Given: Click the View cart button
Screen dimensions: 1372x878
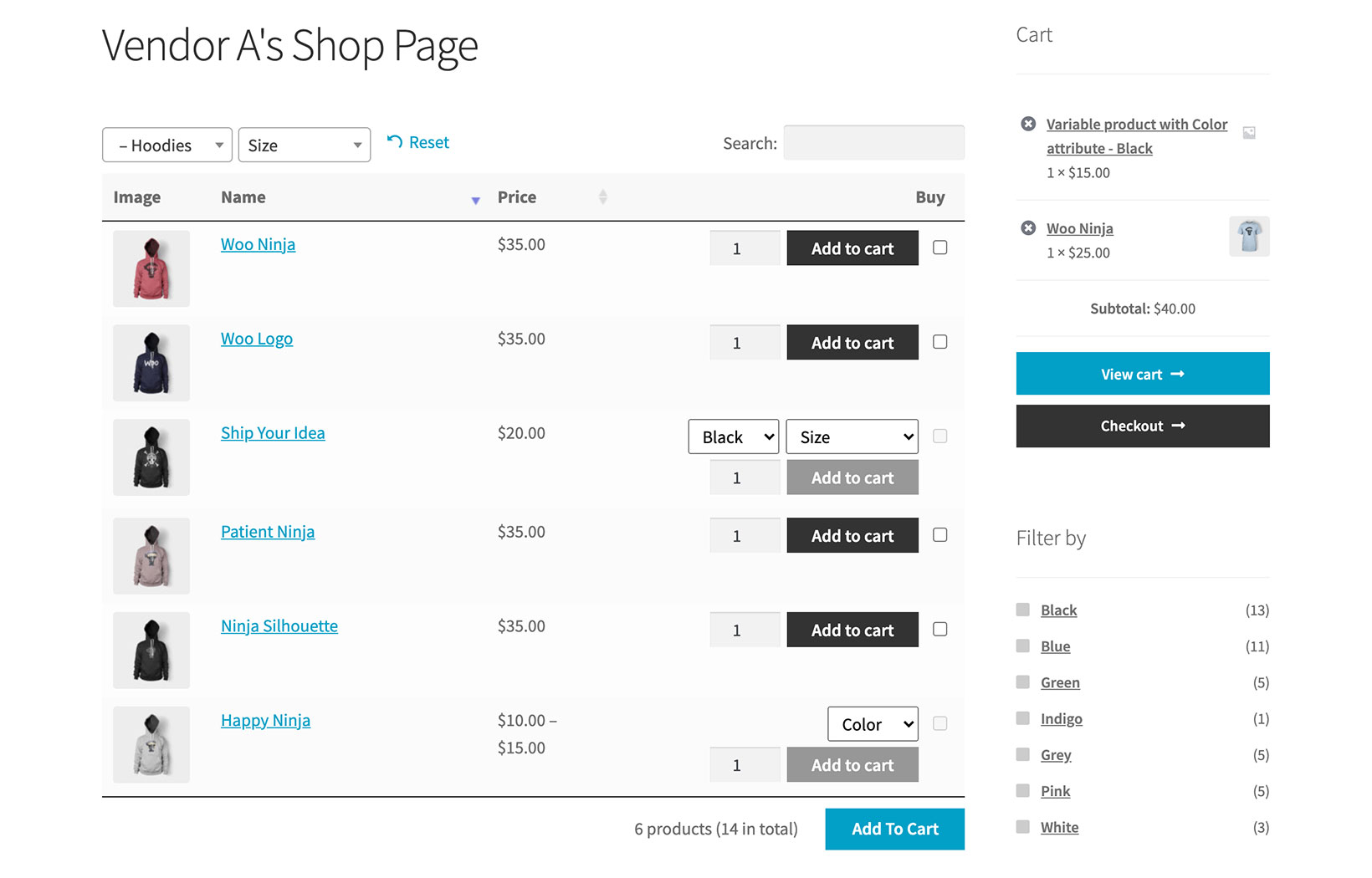Looking at the screenshot, I should [x=1142, y=374].
